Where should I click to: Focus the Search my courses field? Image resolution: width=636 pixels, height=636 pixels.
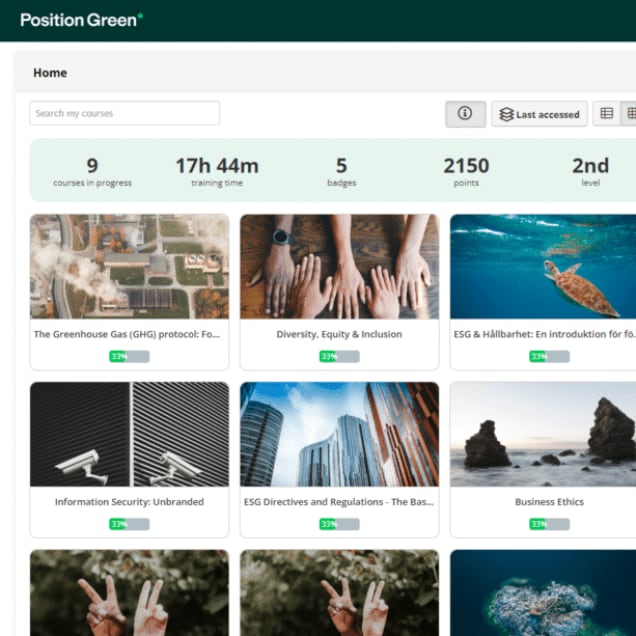click(x=124, y=113)
